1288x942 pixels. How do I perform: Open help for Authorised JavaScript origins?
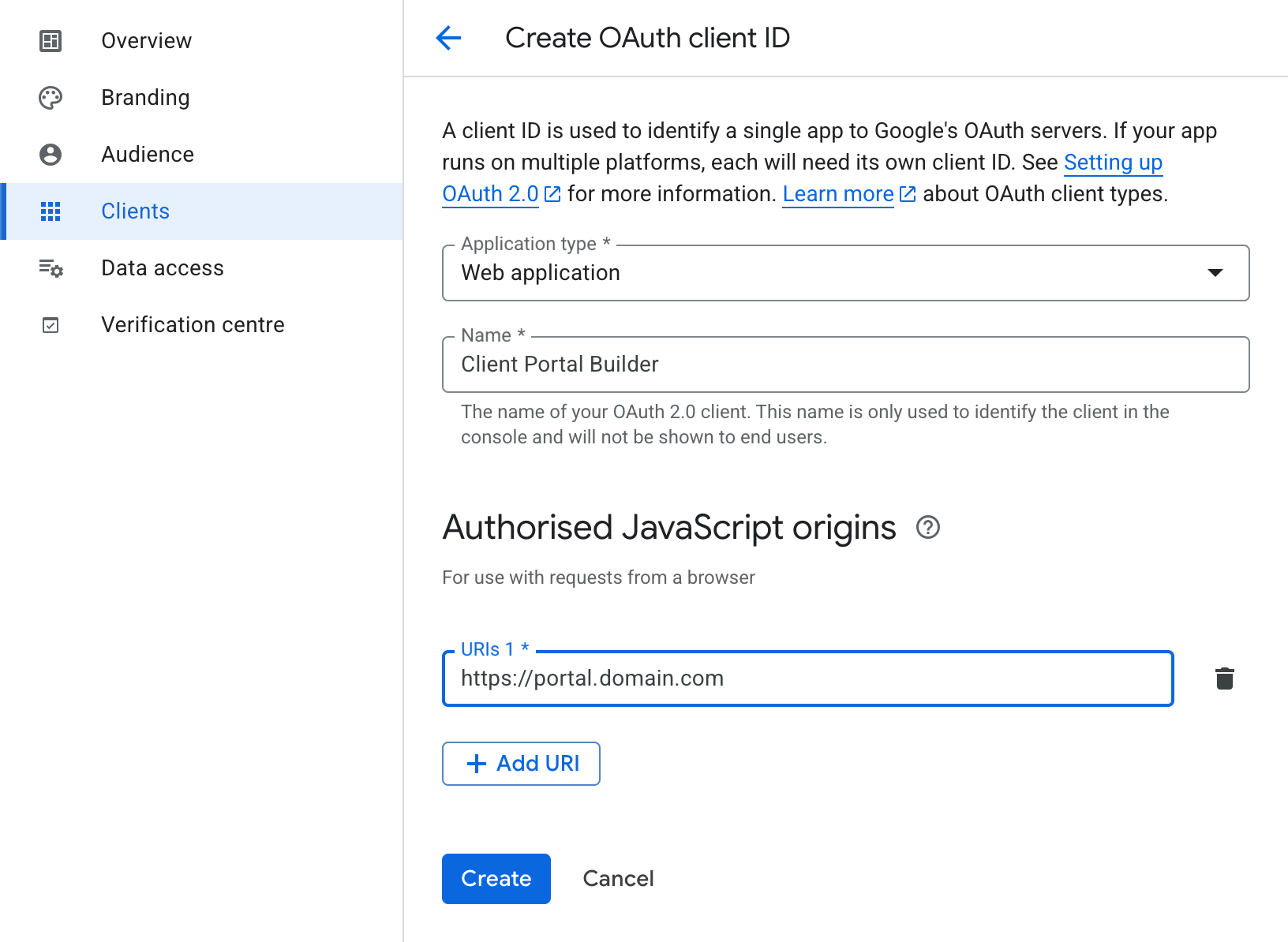pyautogui.click(x=928, y=527)
